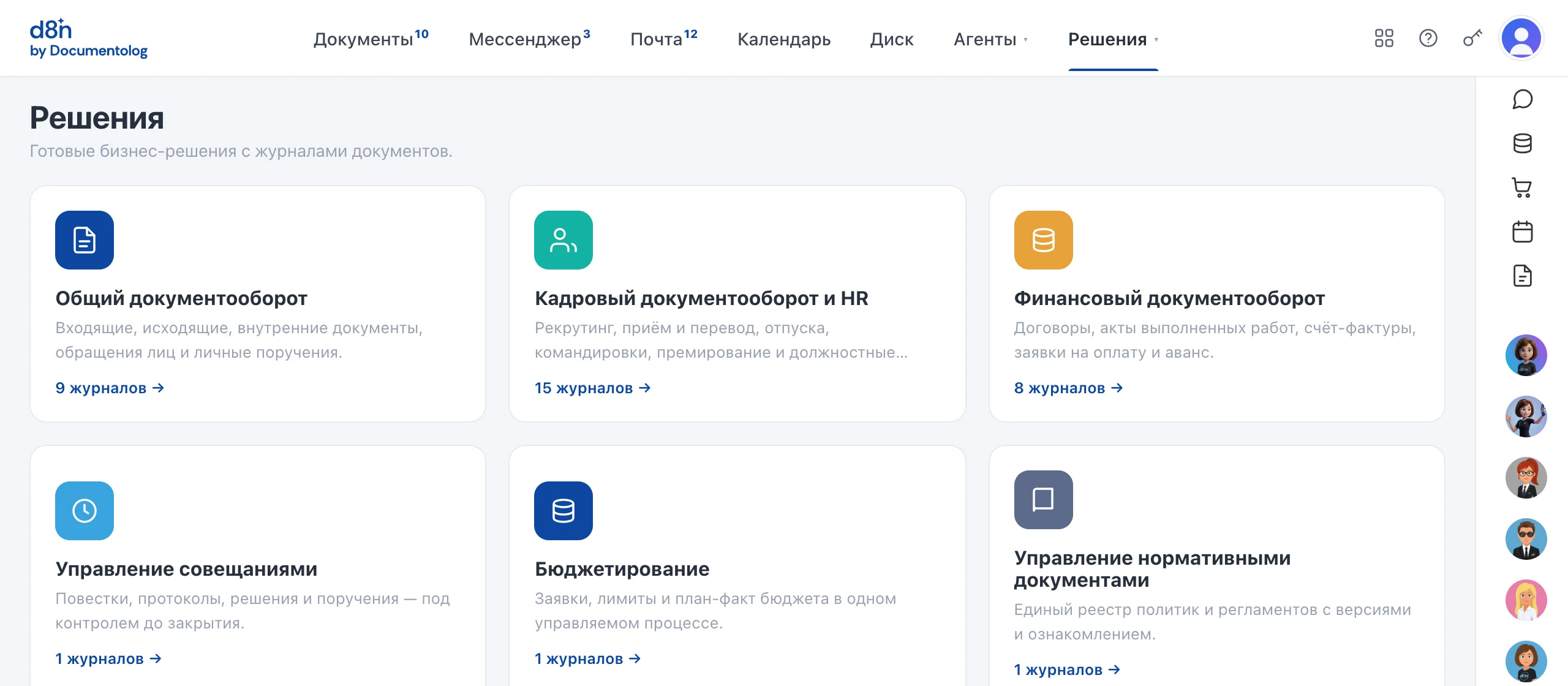The image size is (1568, 686).
Task: Select the male agent with sunglasses
Action: coord(1526,539)
